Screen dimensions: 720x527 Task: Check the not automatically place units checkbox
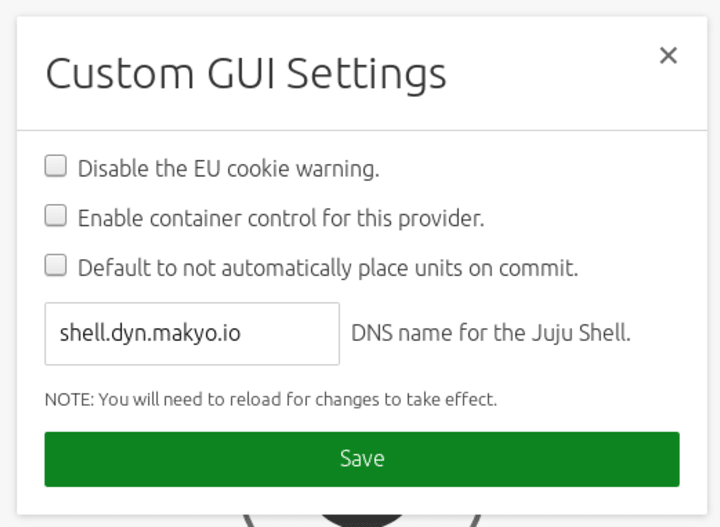click(56, 266)
